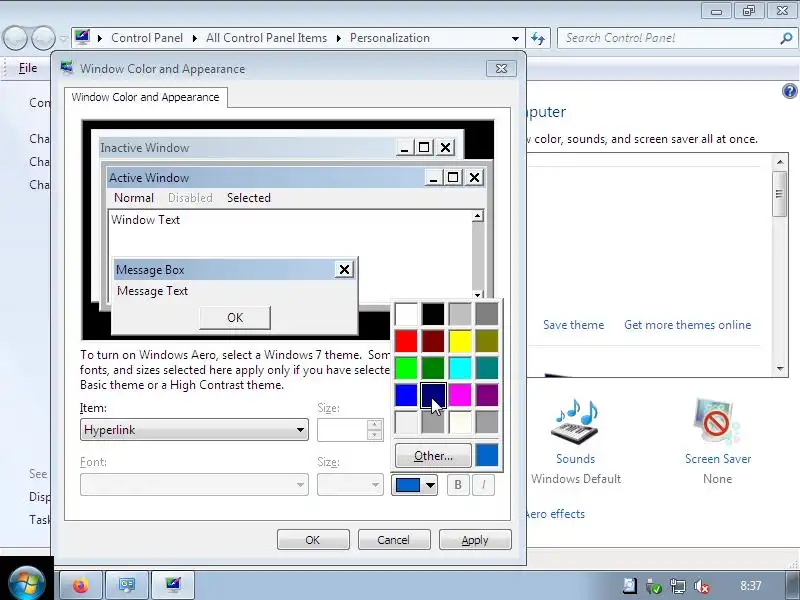Toggle bold font button
This screenshot has width=800, height=600.
tap(458, 485)
